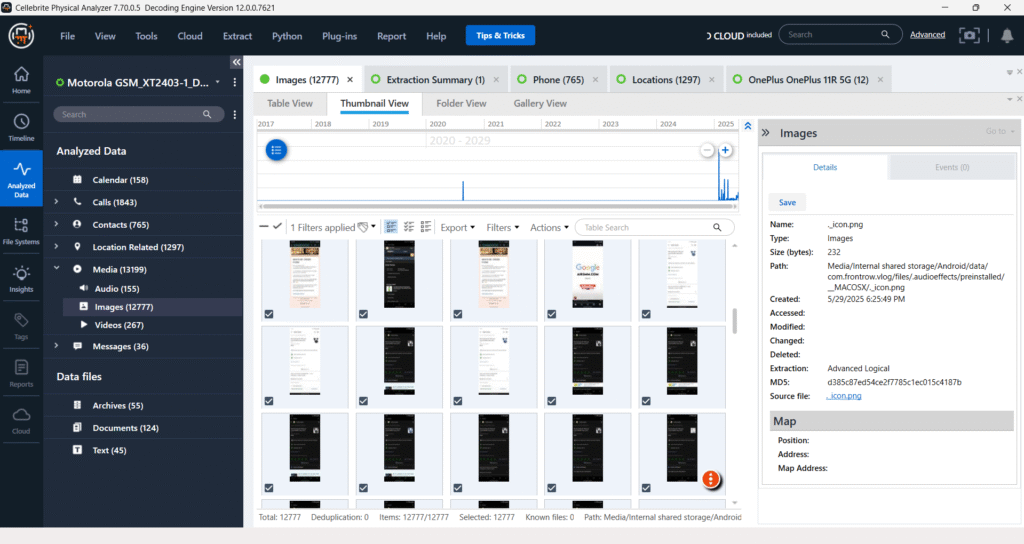Click the blue timeline list button

coord(276,150)
